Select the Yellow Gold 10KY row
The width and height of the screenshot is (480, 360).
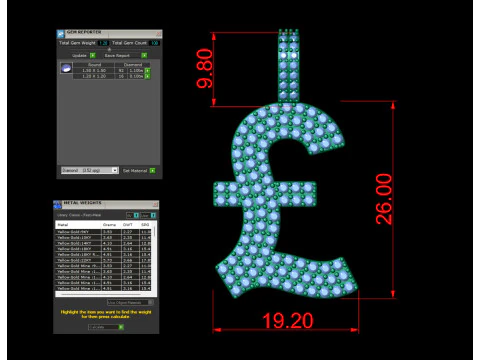pos(103,237)
